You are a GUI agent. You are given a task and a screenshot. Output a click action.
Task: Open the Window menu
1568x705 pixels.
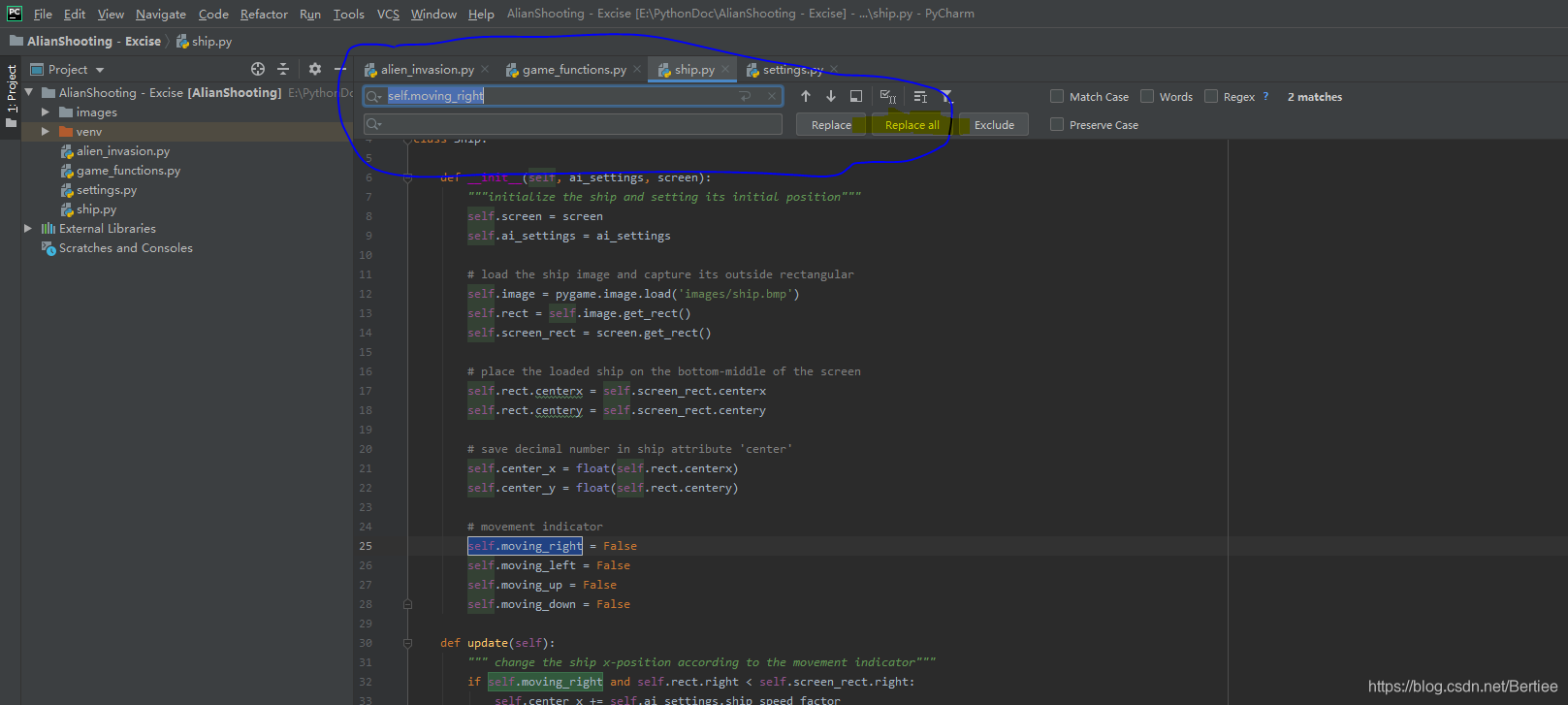(x=433, y=15)
